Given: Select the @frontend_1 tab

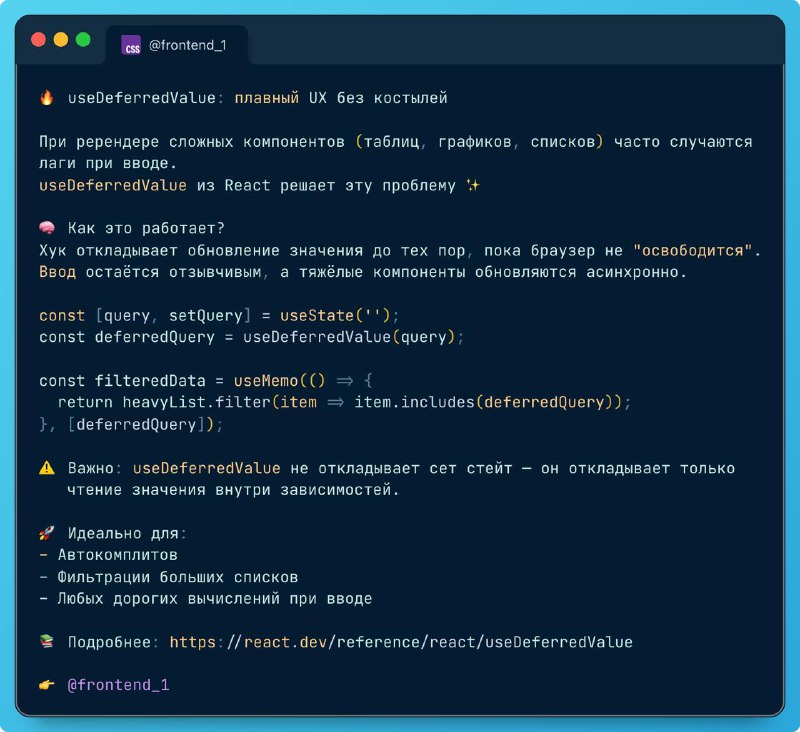Looking at the screenshot, I should pos(177,45).
